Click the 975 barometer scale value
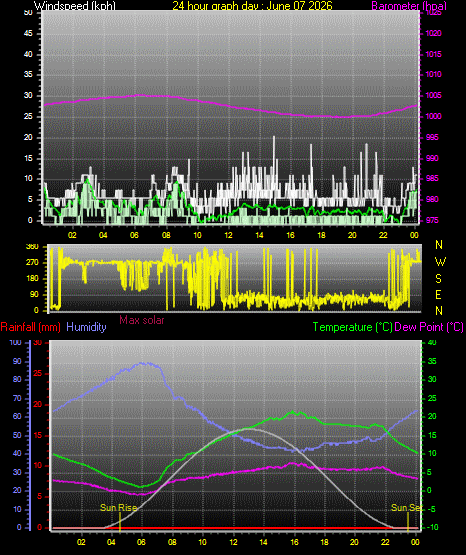 click(x=432, y=221)
